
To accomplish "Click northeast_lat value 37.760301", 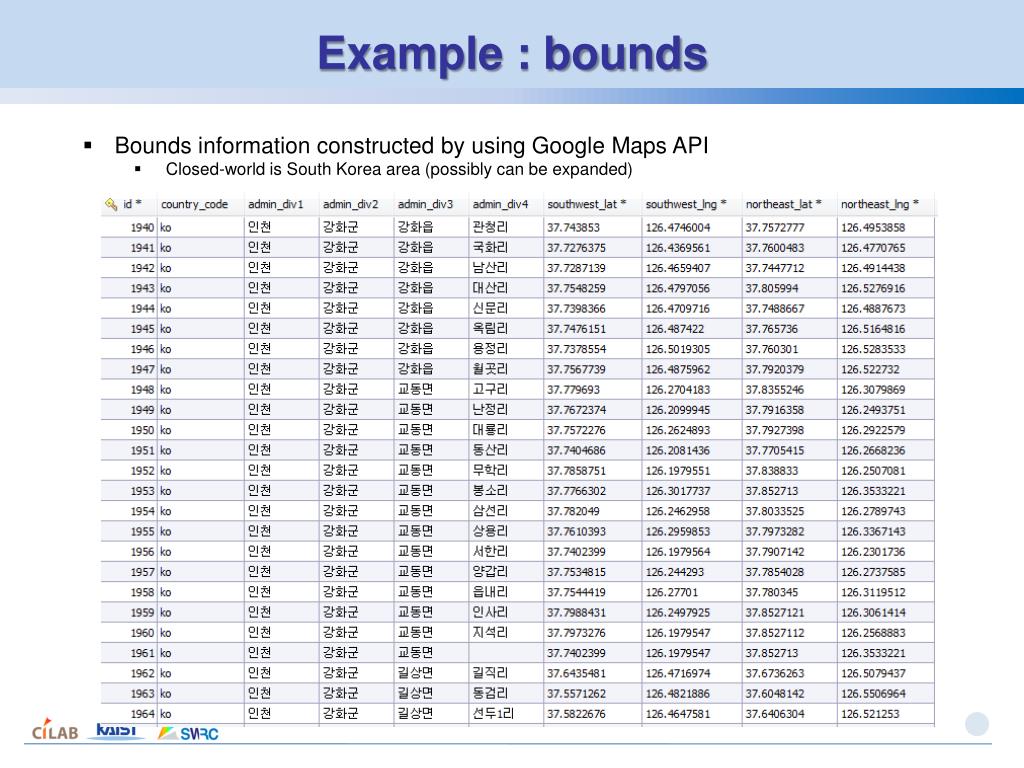I will pyautogui.click(x=772, y=349).
